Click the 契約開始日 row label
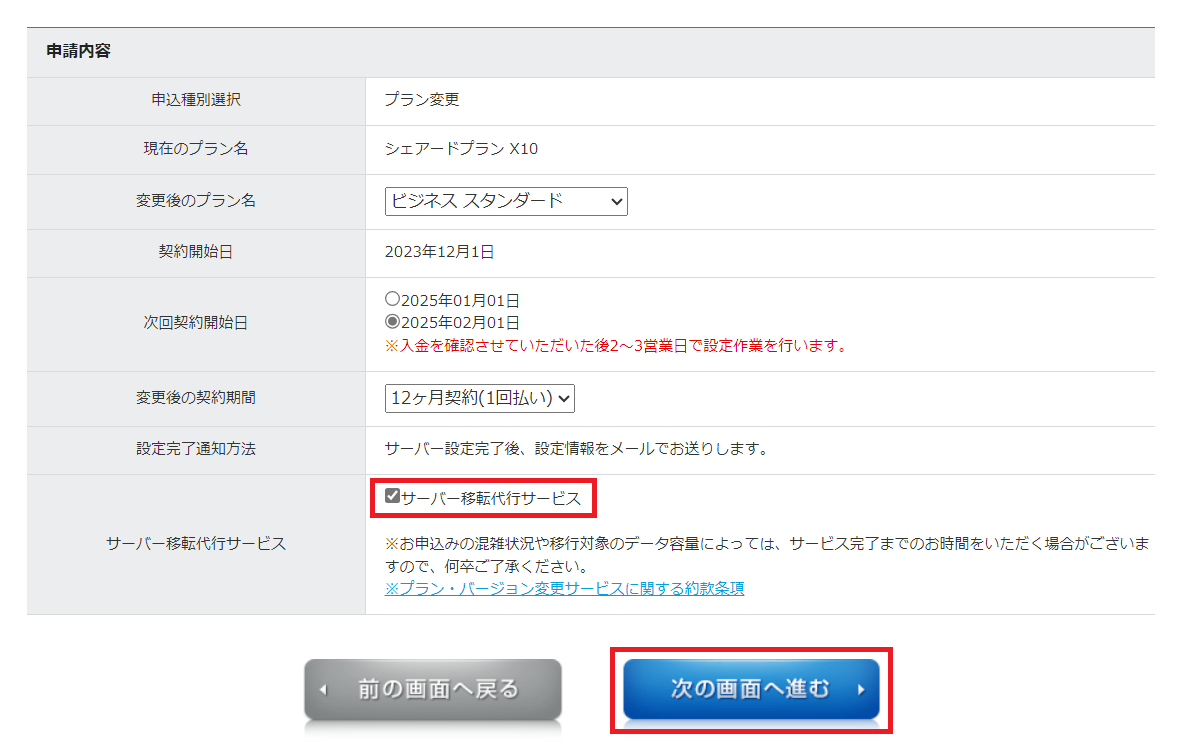1181x756 pixels. point(196,252)
